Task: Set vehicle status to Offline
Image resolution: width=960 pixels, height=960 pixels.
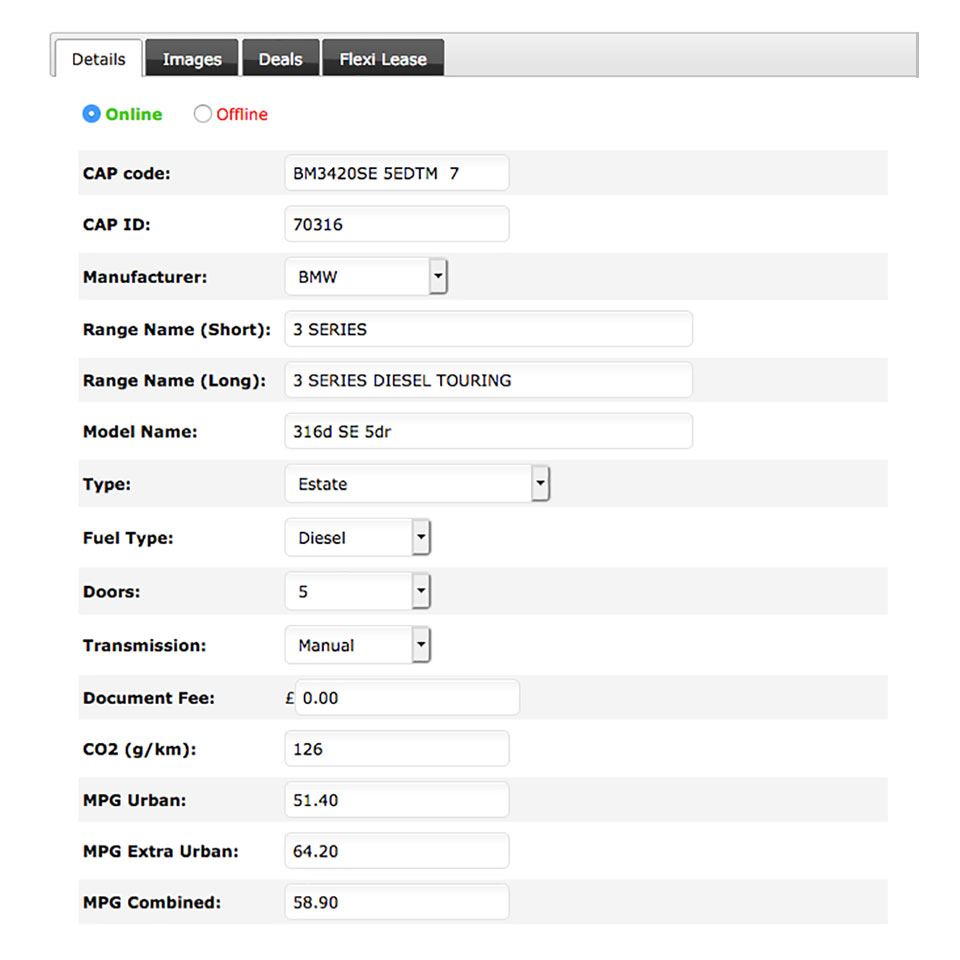Action: (203, 114)
